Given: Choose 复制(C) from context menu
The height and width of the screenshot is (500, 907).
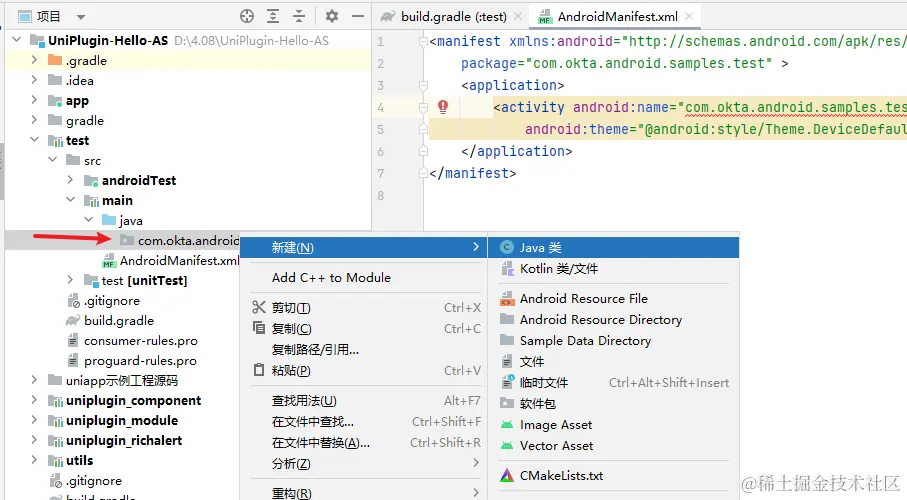Looking at the screenshot, I should pos(364,329).
